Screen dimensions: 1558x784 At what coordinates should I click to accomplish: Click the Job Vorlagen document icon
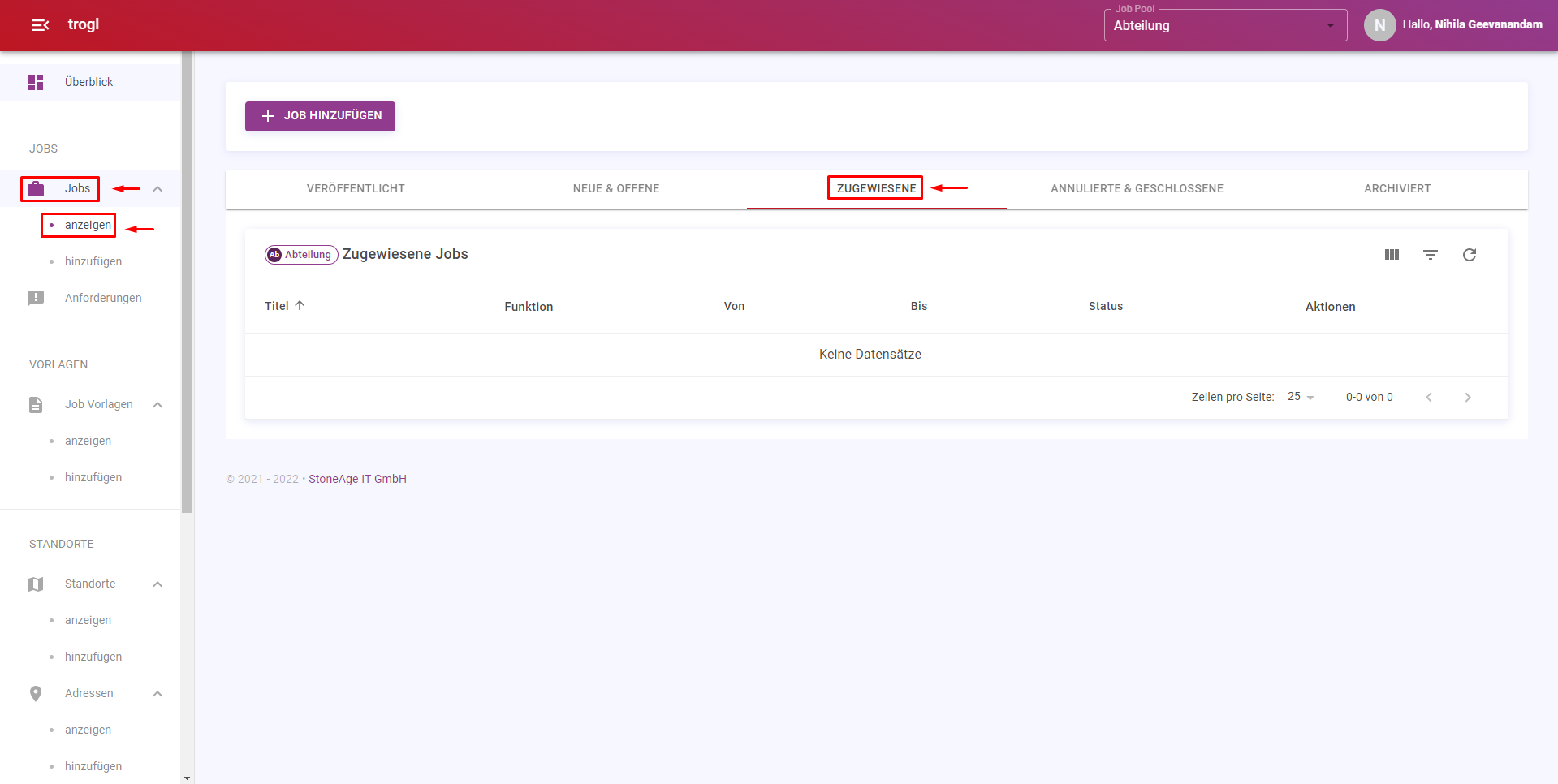(36, 405)
